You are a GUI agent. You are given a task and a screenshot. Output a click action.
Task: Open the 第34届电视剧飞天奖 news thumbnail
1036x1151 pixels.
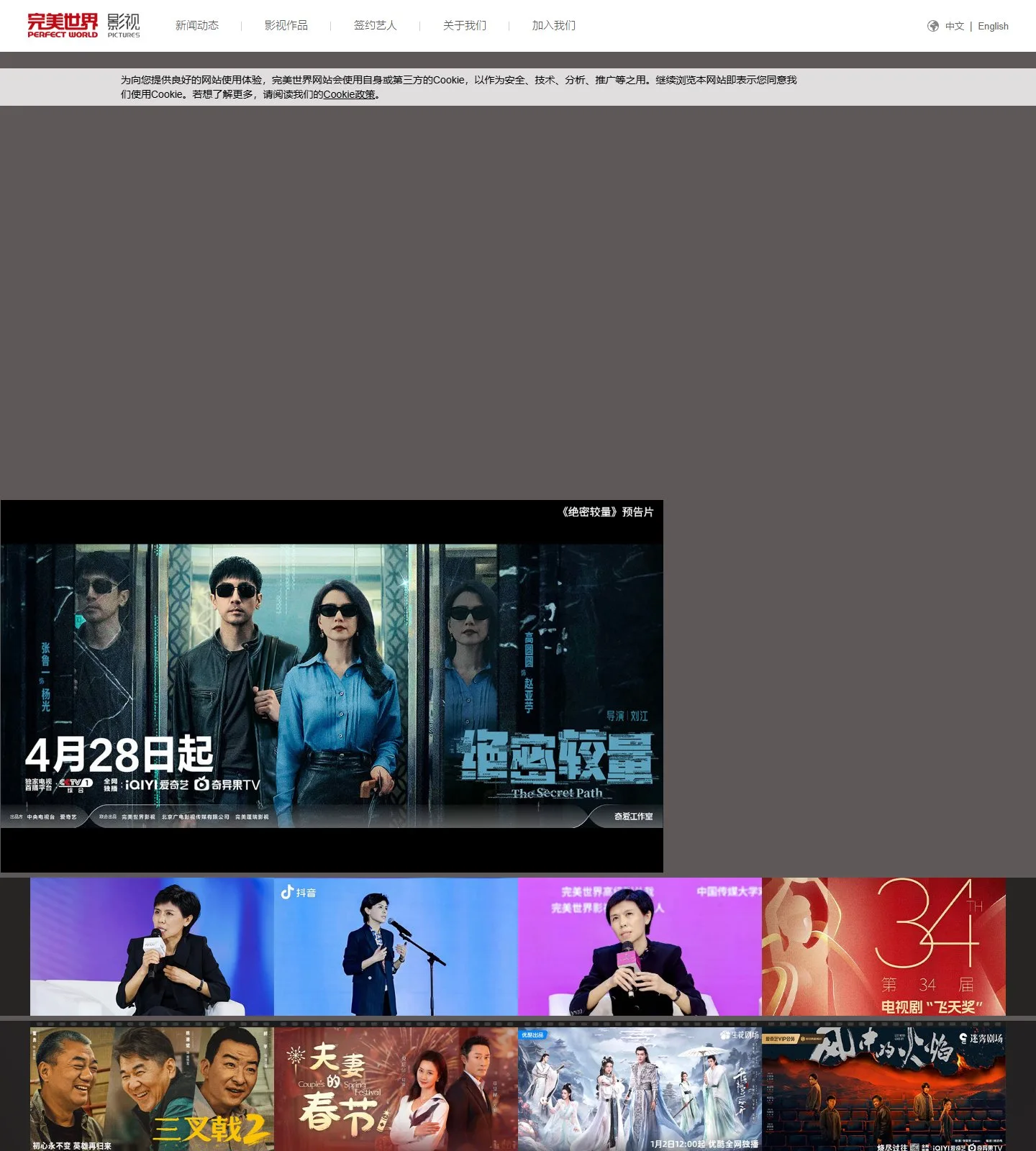coord(883,947)
